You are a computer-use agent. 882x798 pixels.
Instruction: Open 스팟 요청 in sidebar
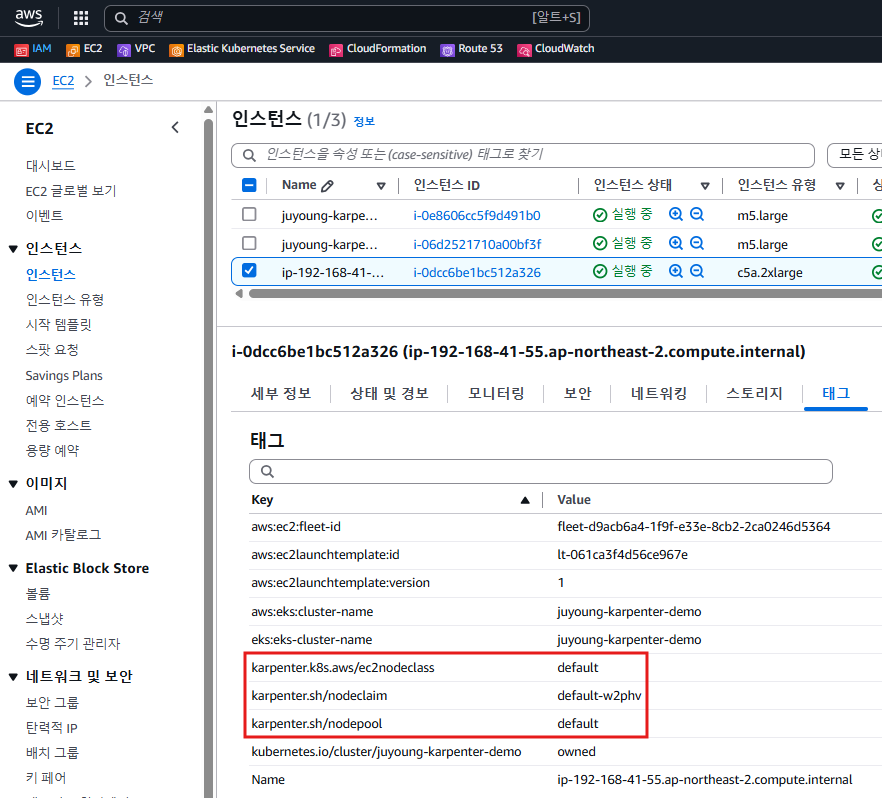coord(52,350)
